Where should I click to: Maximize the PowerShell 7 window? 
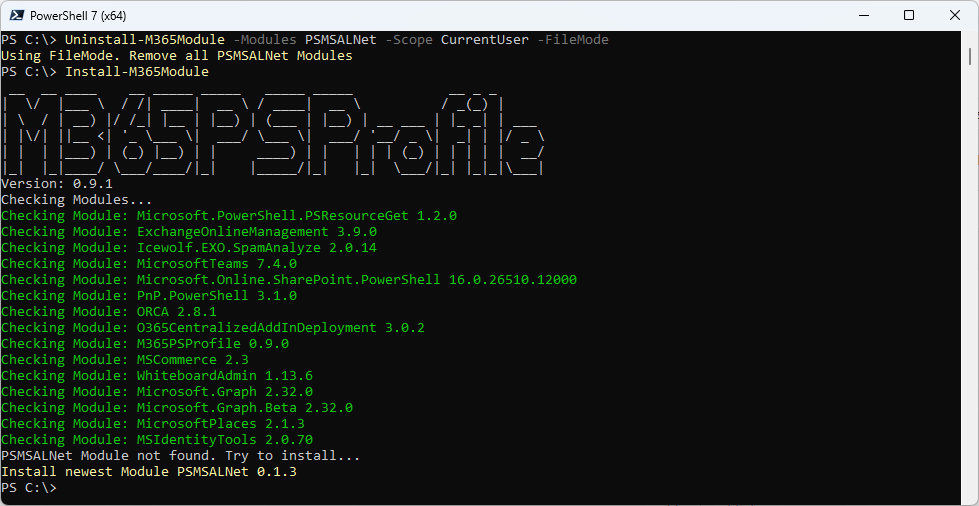click(908, 15)
